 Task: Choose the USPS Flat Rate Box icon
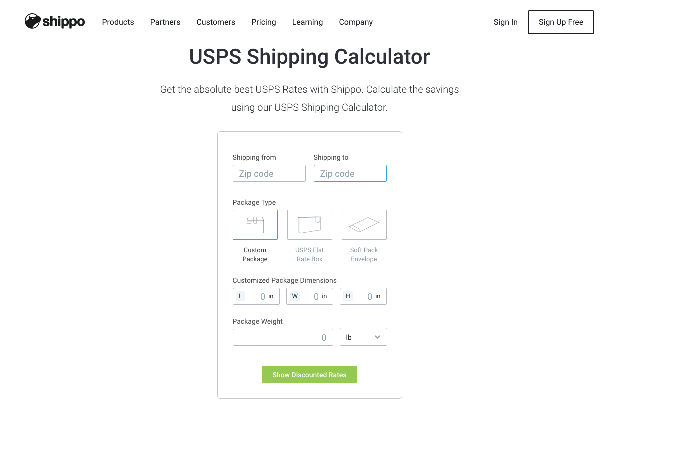tap(309, 225)
